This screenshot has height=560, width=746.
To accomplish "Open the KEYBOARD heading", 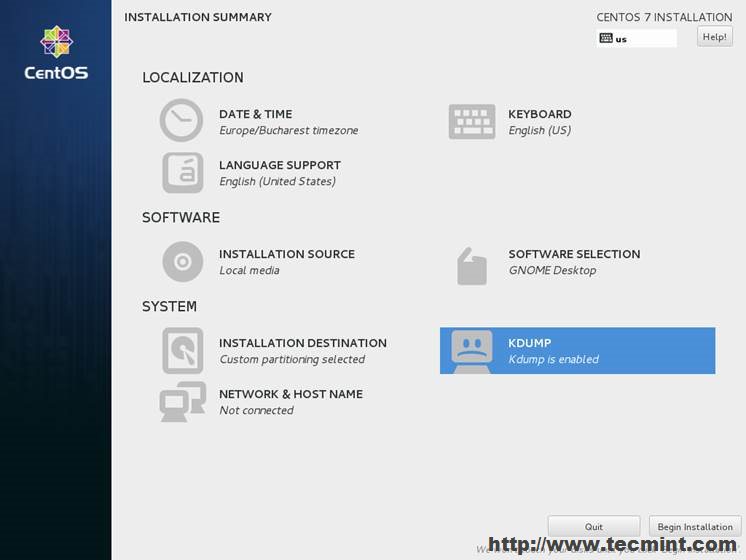I will (540, 114).
